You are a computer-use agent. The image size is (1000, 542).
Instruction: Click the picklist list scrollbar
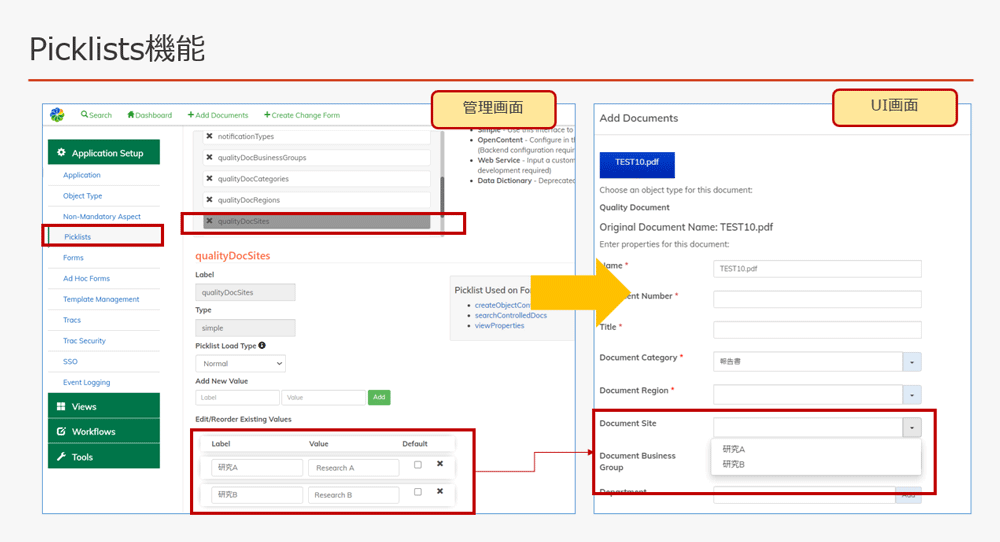point(441,196)
